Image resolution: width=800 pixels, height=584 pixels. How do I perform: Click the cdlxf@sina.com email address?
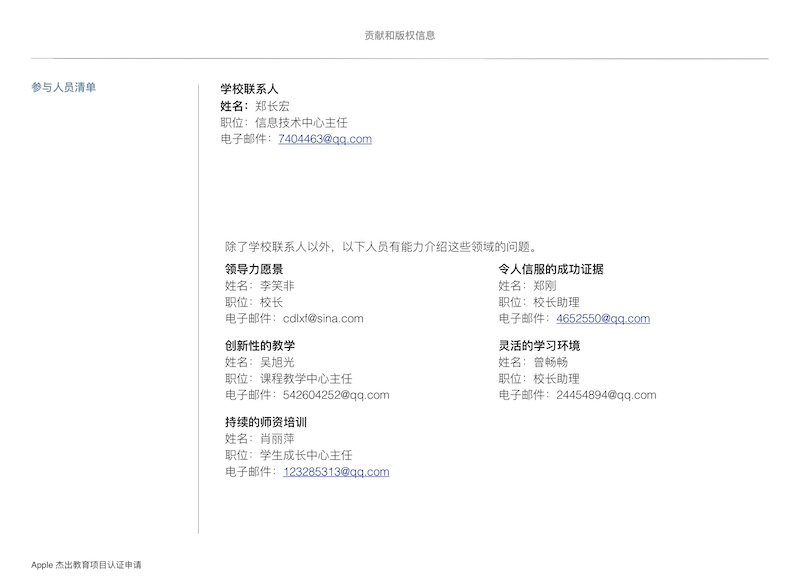pyautogui.click(x=323, y=319)
